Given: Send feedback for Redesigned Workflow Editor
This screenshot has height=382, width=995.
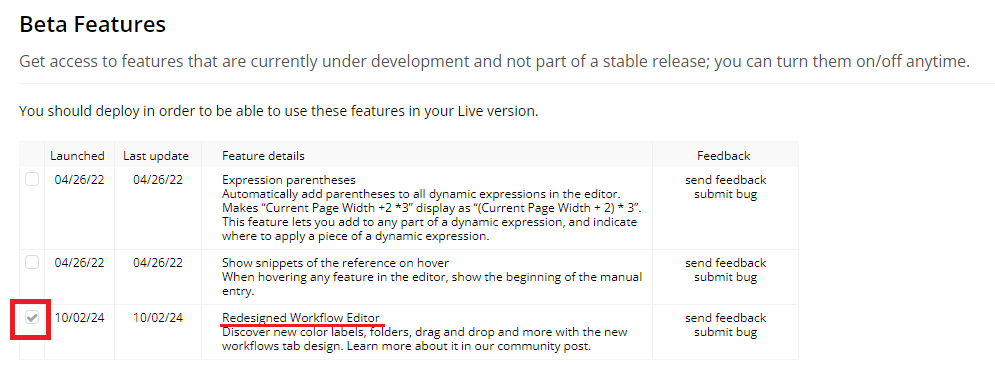Looking at the screenshot, I should [725, 318].
